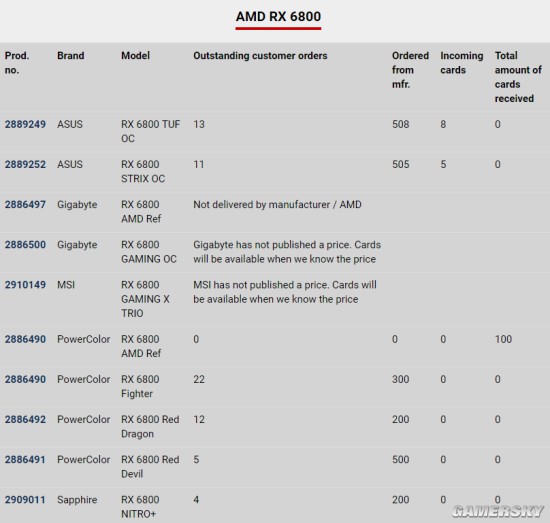Open product link 2886492 Red Dragon

point(25,419)
